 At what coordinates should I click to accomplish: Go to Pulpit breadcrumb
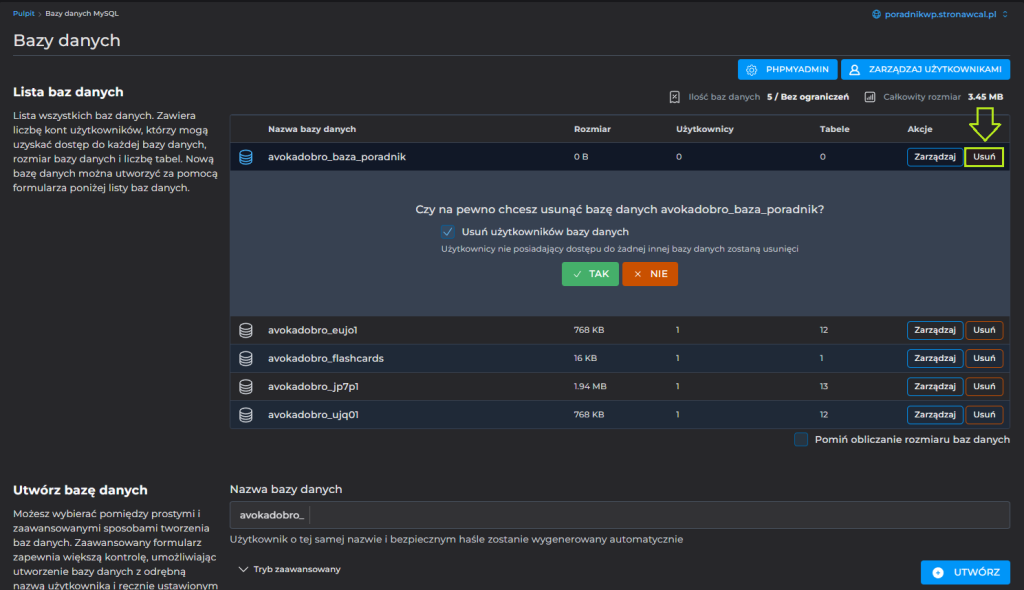pyautogui.click(x=25, y=14)
